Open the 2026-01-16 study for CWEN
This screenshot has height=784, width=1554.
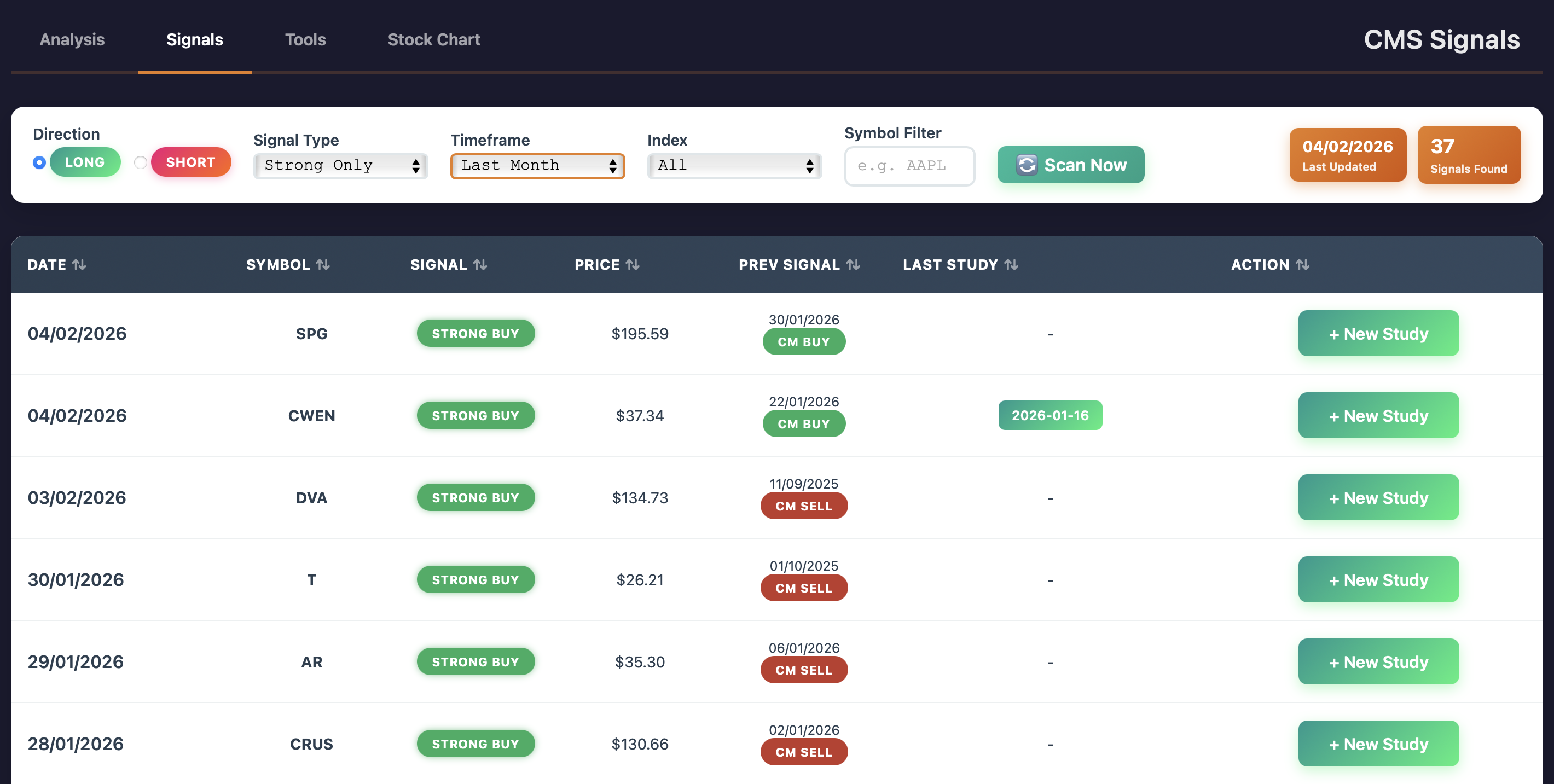1049,415
